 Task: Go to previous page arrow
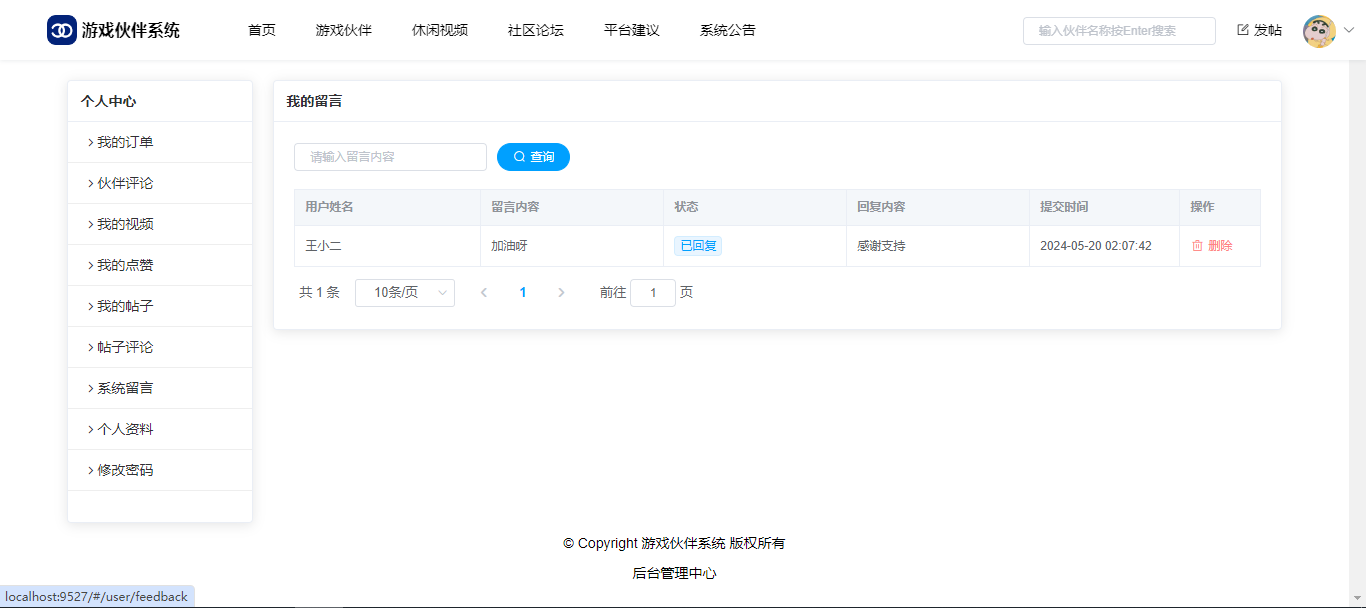484,293
